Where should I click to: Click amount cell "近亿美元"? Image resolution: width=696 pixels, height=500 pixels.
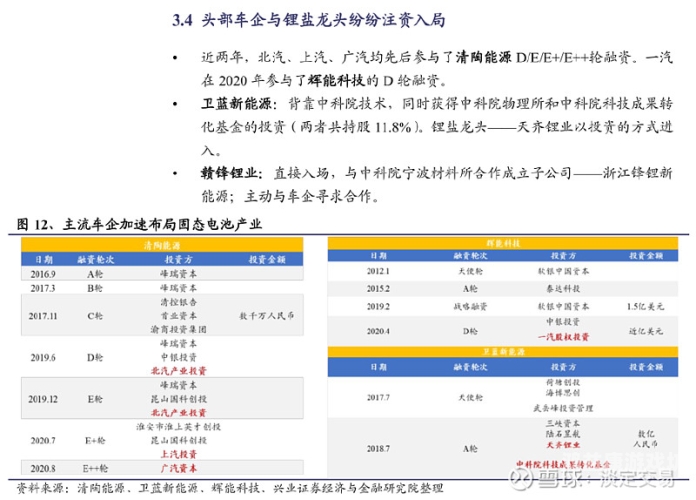646,331
